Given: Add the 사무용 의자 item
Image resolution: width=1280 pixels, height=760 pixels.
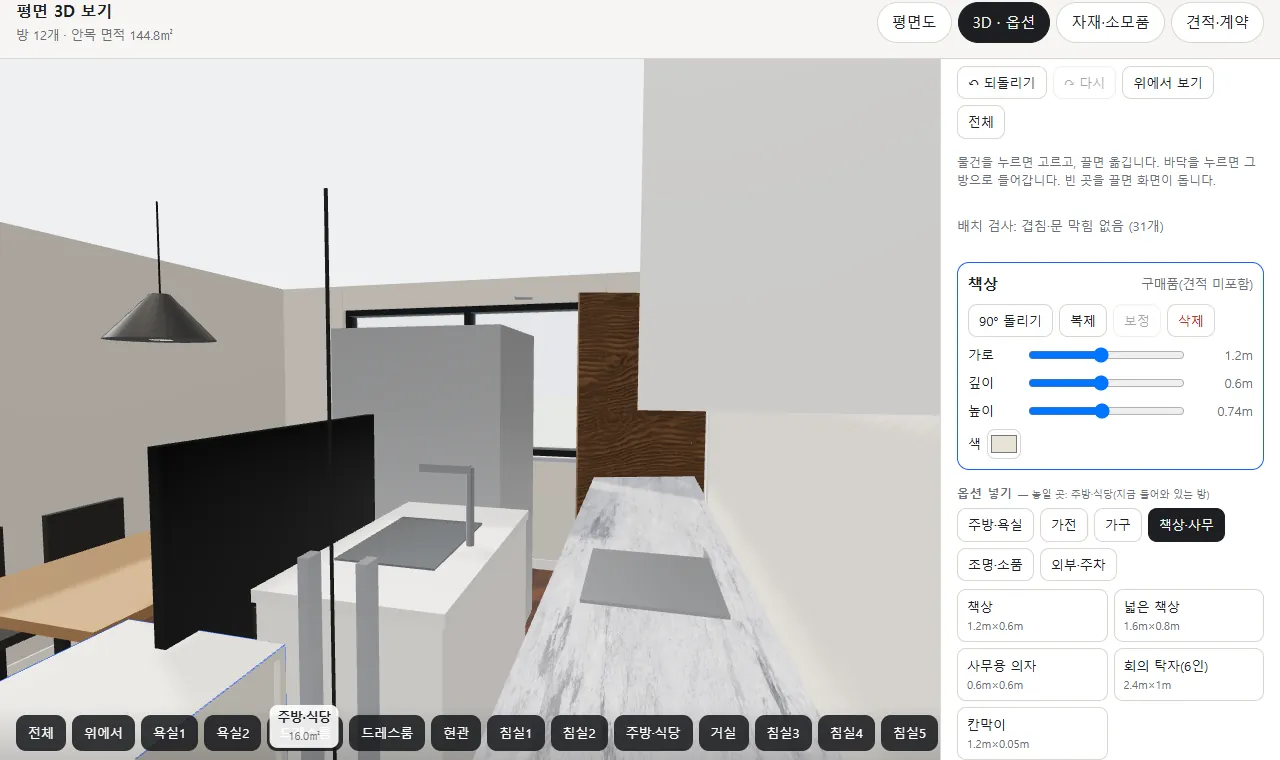Looking at the screenshot, I should [x=1032, y=674].
